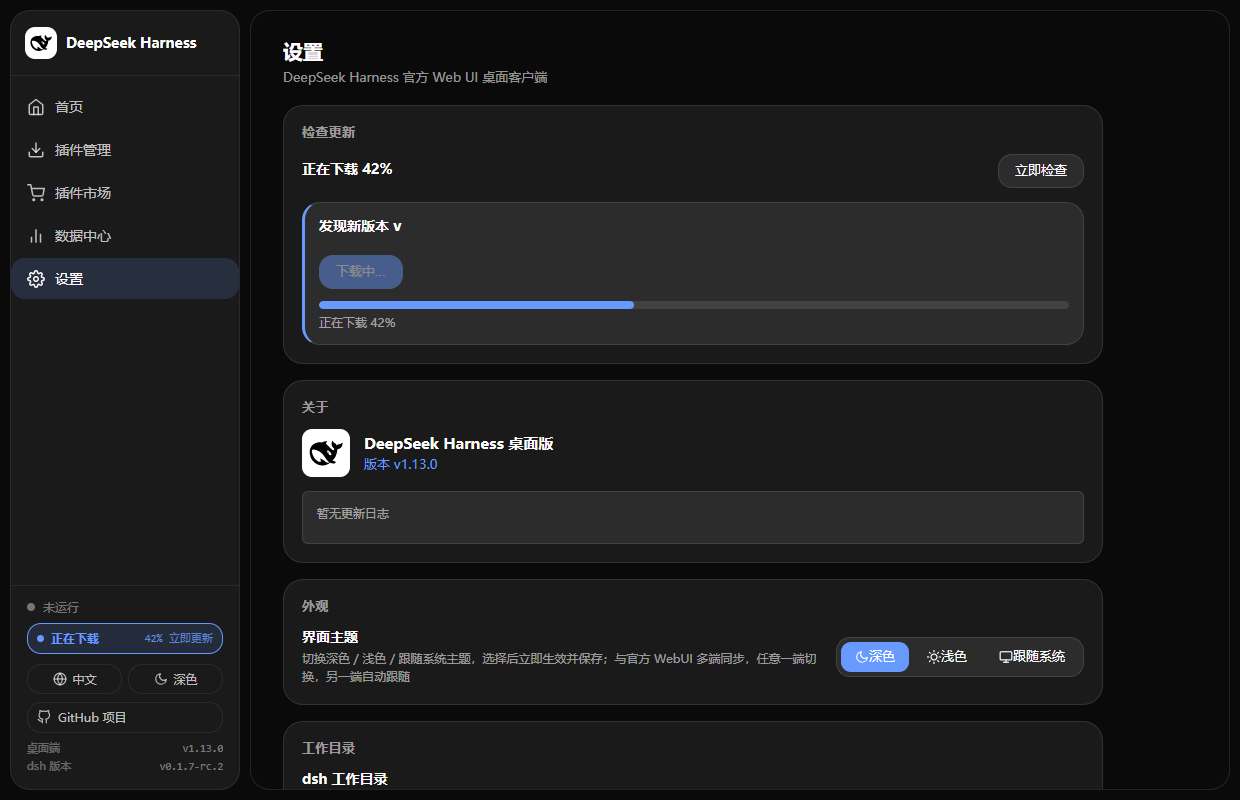Click the 42% label in sidebar download pill
Image resolution: width=1240 pixels, height=800 pixels.
click(x=153, y=638)
